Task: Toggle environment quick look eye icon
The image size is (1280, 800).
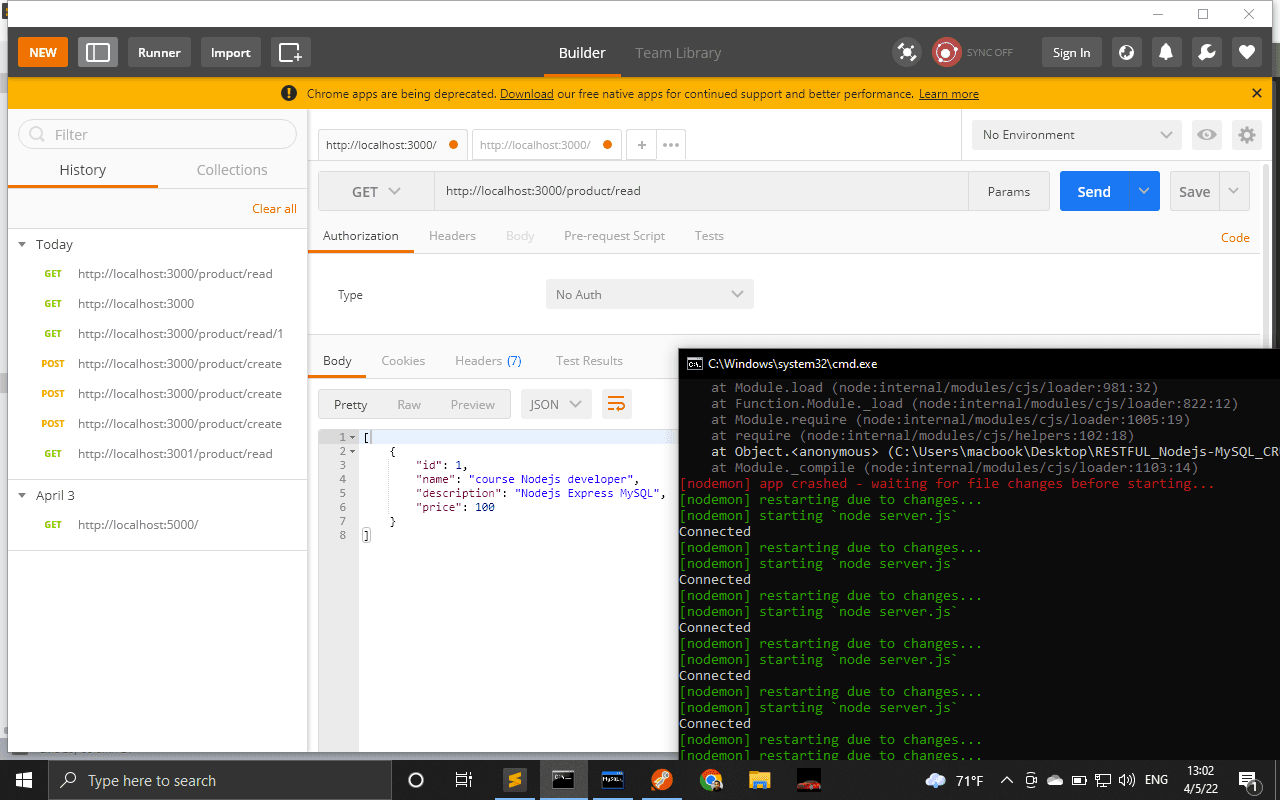Action: (1207, 135)
